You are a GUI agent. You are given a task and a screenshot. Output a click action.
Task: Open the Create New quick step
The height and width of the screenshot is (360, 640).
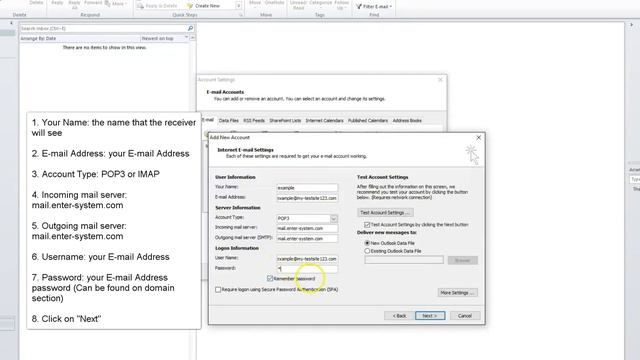click(x=203, y=6)
